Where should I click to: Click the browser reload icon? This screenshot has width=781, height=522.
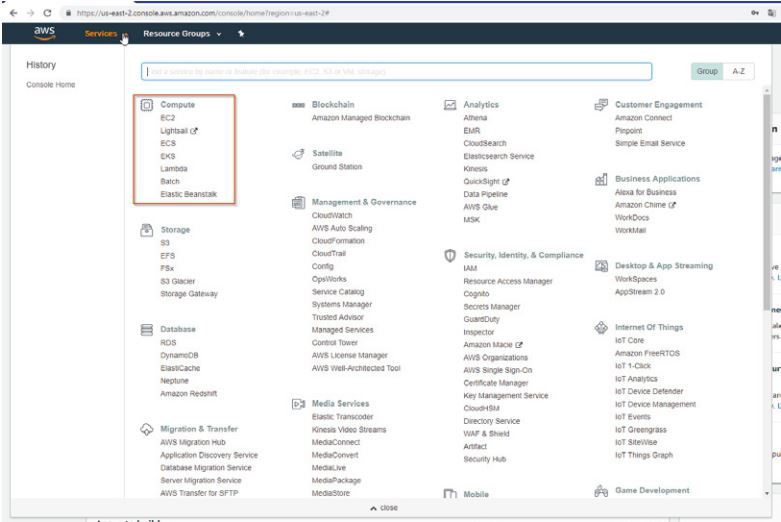click(47, 13)
